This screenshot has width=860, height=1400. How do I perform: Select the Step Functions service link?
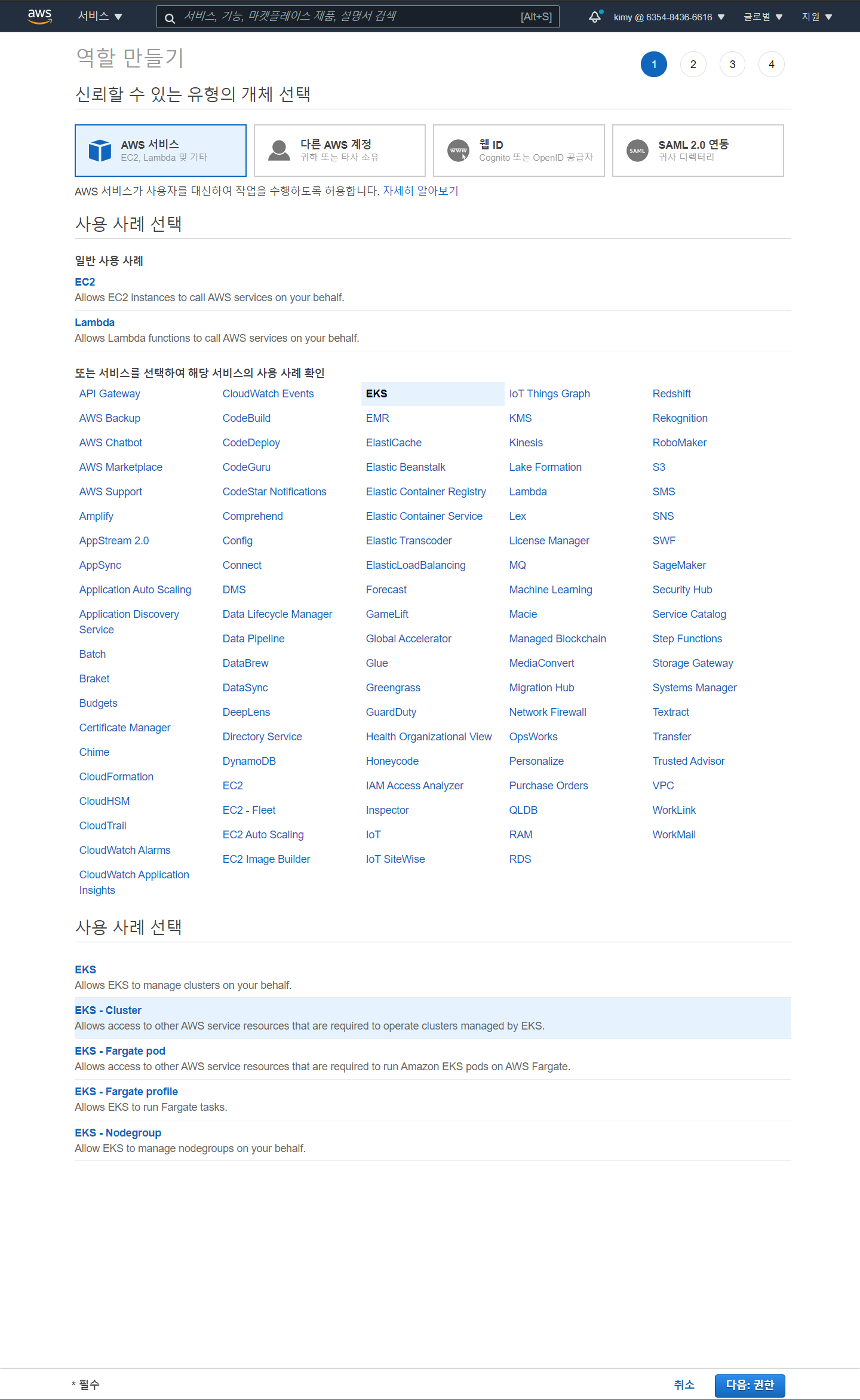click(x=687, y=639)
